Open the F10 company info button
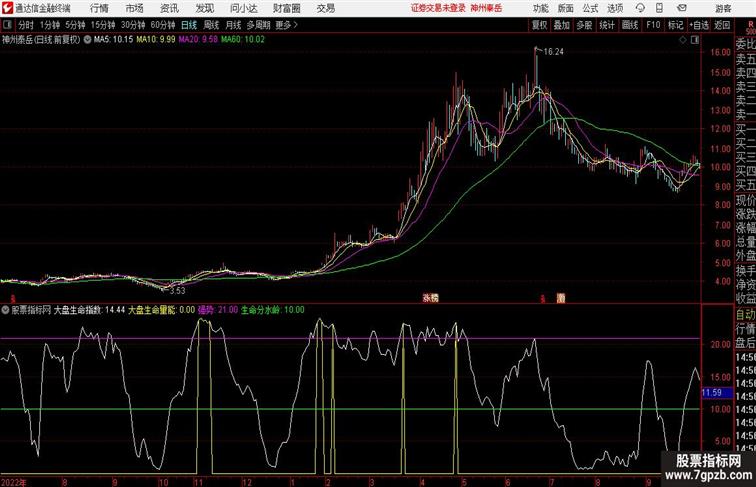756x487 pixels. [x=653, y=25]
